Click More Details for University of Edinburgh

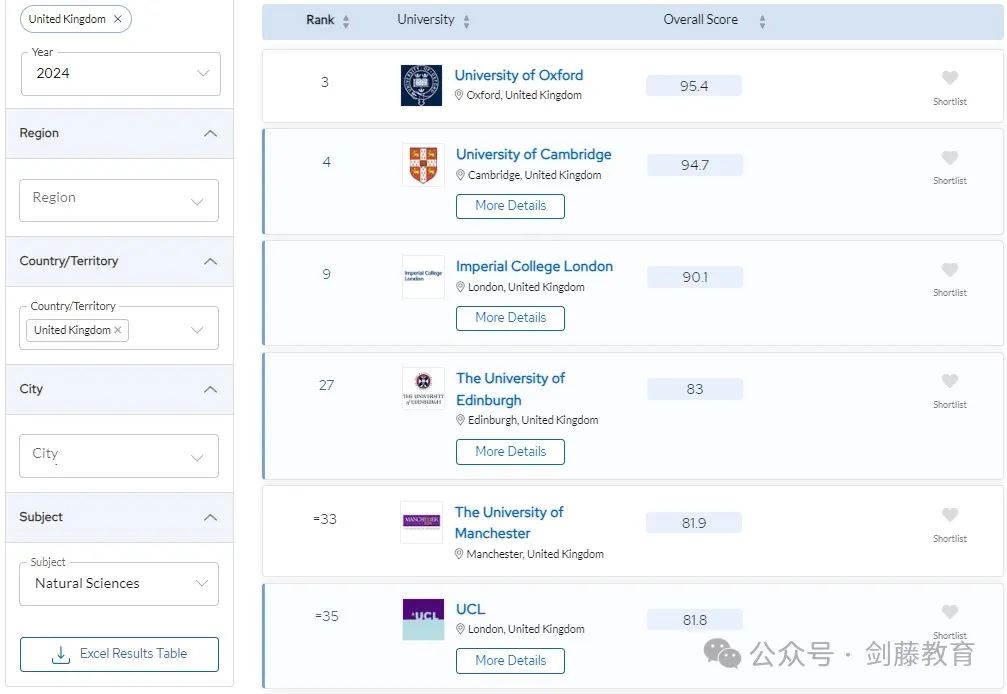tap(511, 451)
